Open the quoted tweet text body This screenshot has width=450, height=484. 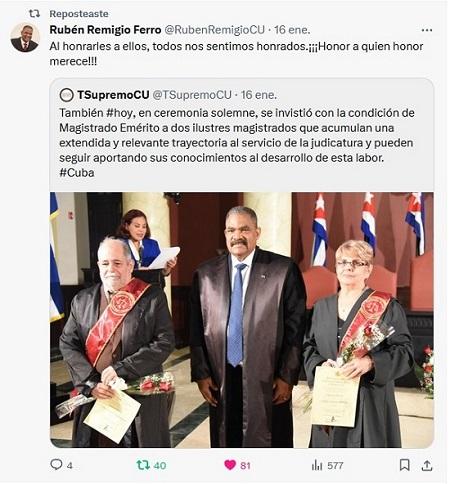click(237, 143)
